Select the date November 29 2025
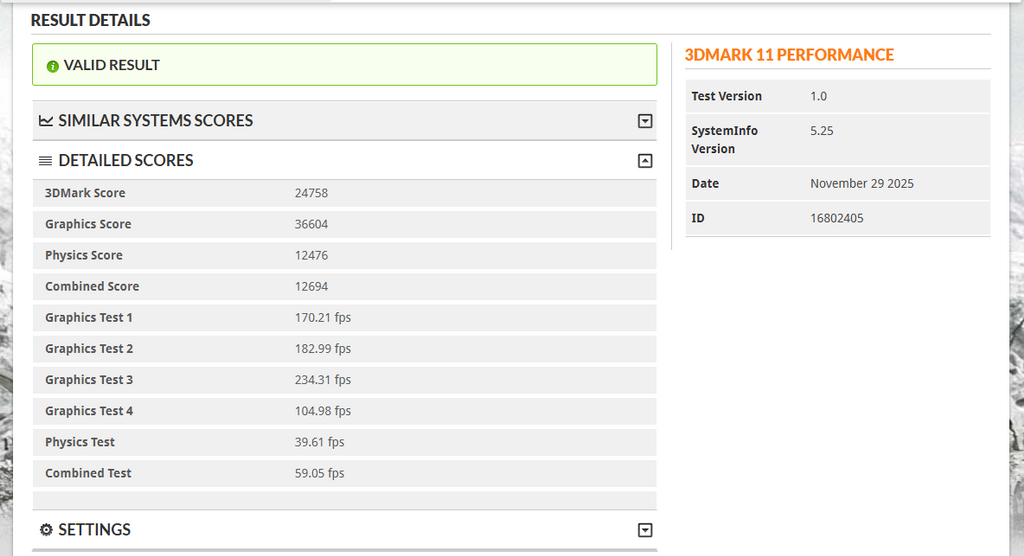Viewport: 1024px width, 556px height. [x=862, y=184]
